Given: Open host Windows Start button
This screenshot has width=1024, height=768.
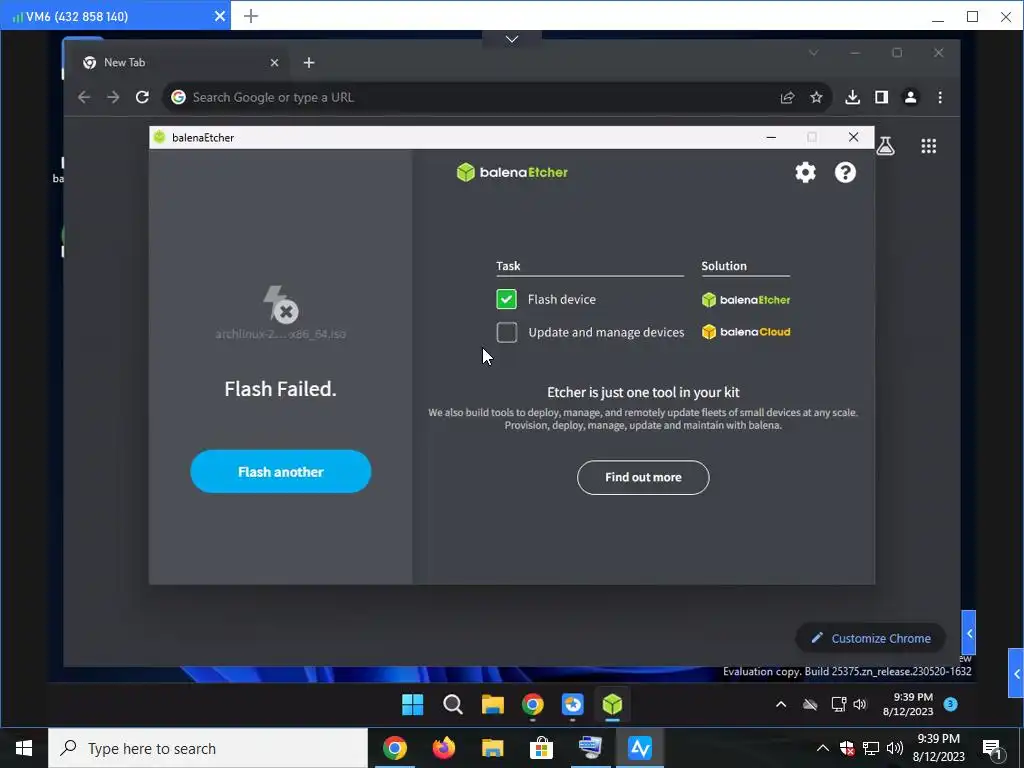Looking at the screenshot, I should coord(24,748).
